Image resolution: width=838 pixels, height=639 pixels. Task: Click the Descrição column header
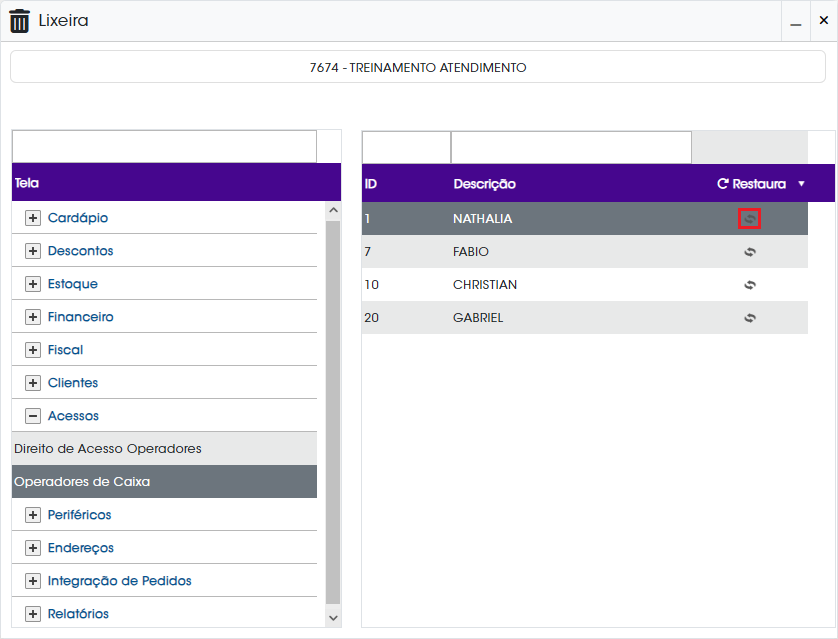tap(484, 184)
